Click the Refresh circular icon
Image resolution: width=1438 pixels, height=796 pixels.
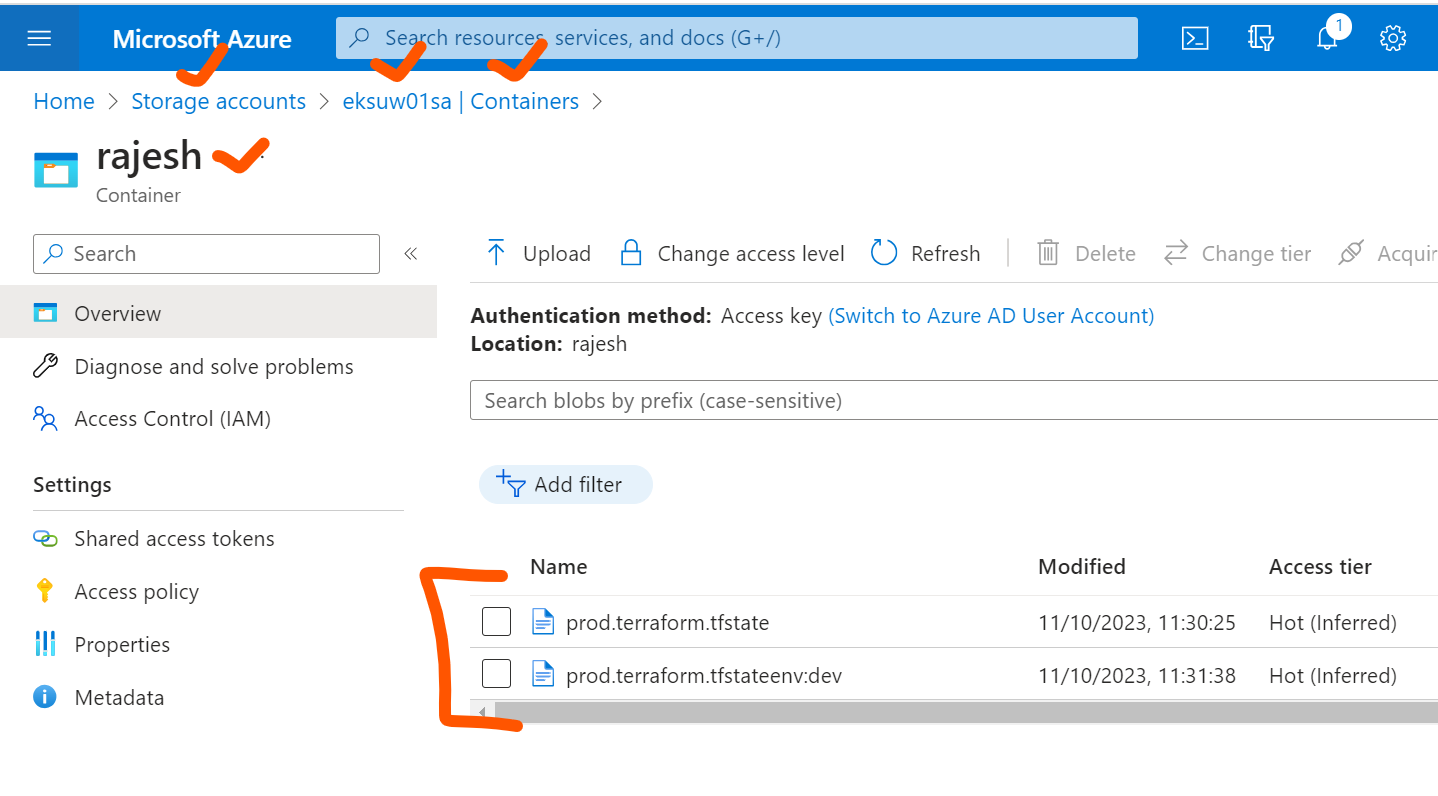[x=884, y=253]
